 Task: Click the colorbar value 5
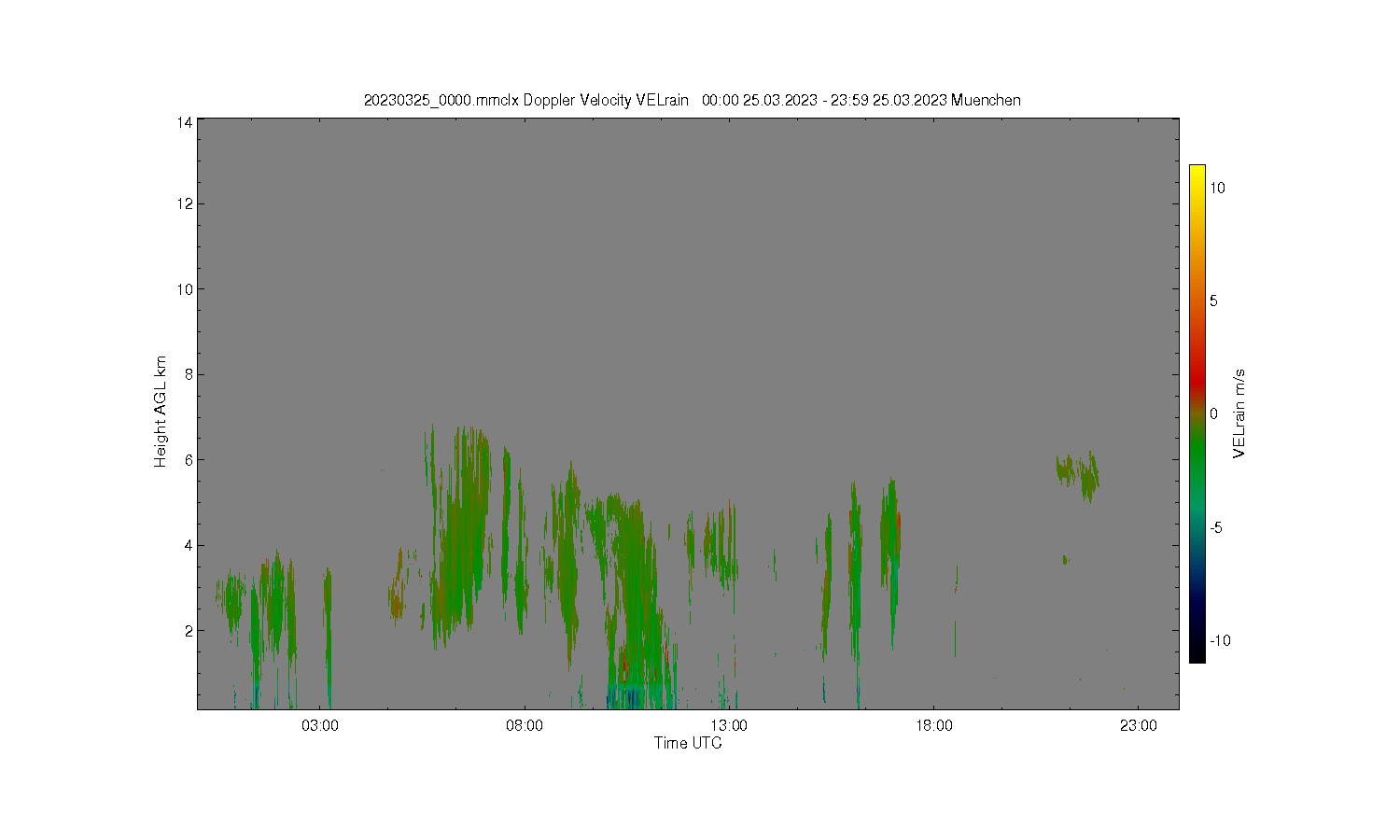(x=1213, y=301)
